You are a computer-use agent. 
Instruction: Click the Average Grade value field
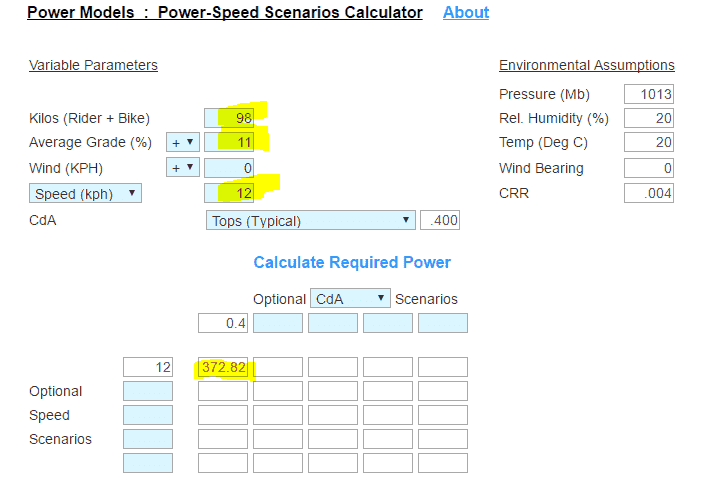228,142
